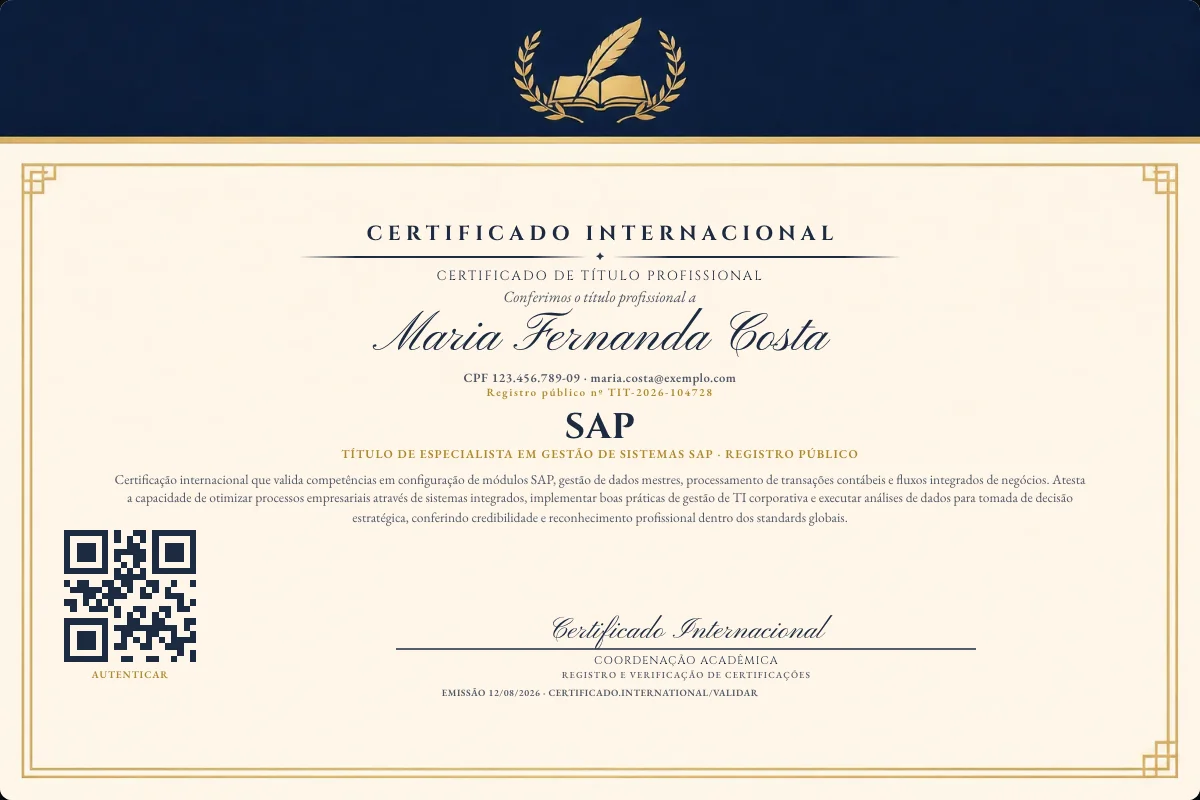Click the certification description paragraph
The height and width of the screenshot is (800, 1200).
[600, 499]
